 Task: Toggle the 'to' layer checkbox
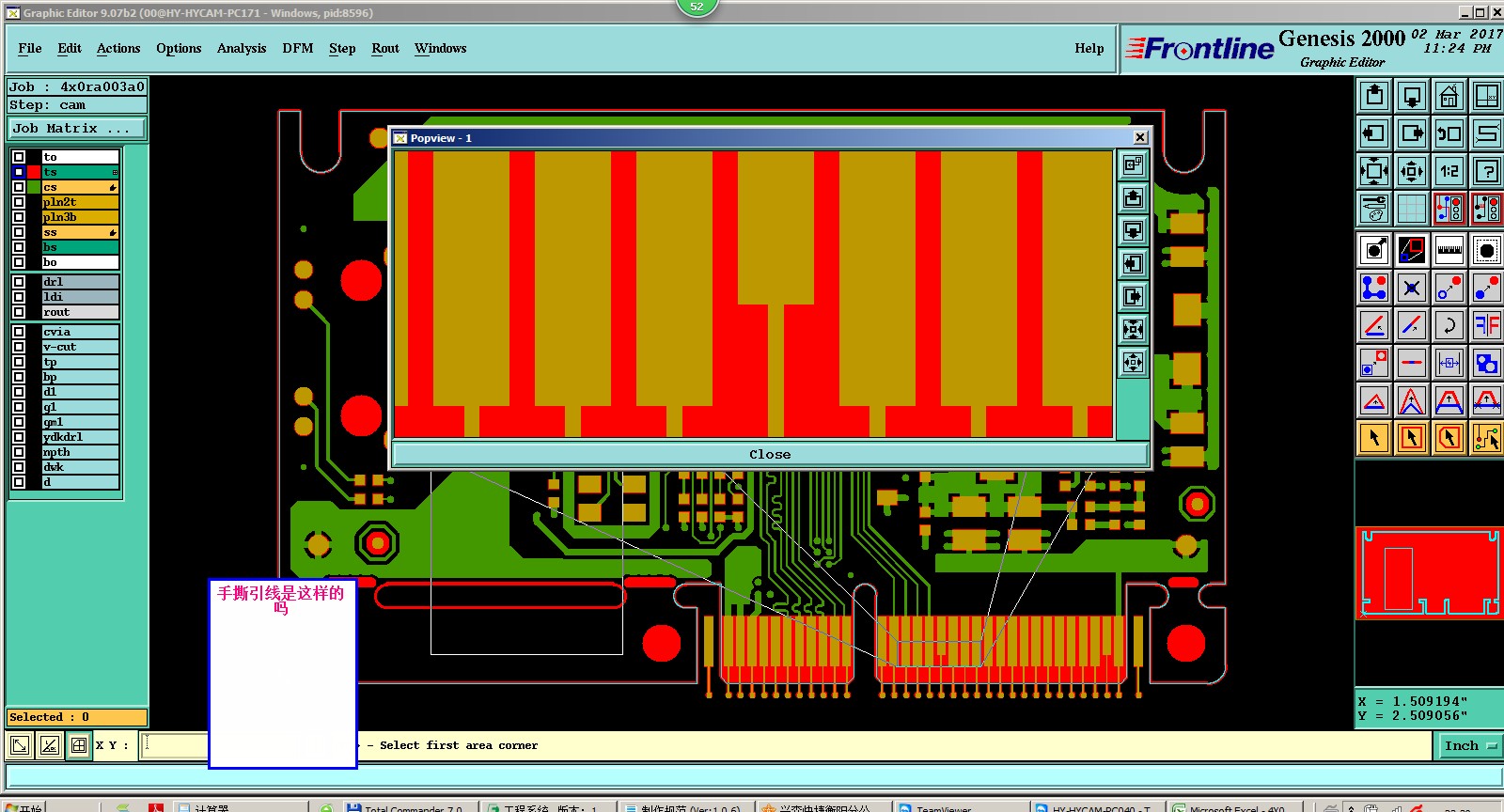click(x=19, y=157)
